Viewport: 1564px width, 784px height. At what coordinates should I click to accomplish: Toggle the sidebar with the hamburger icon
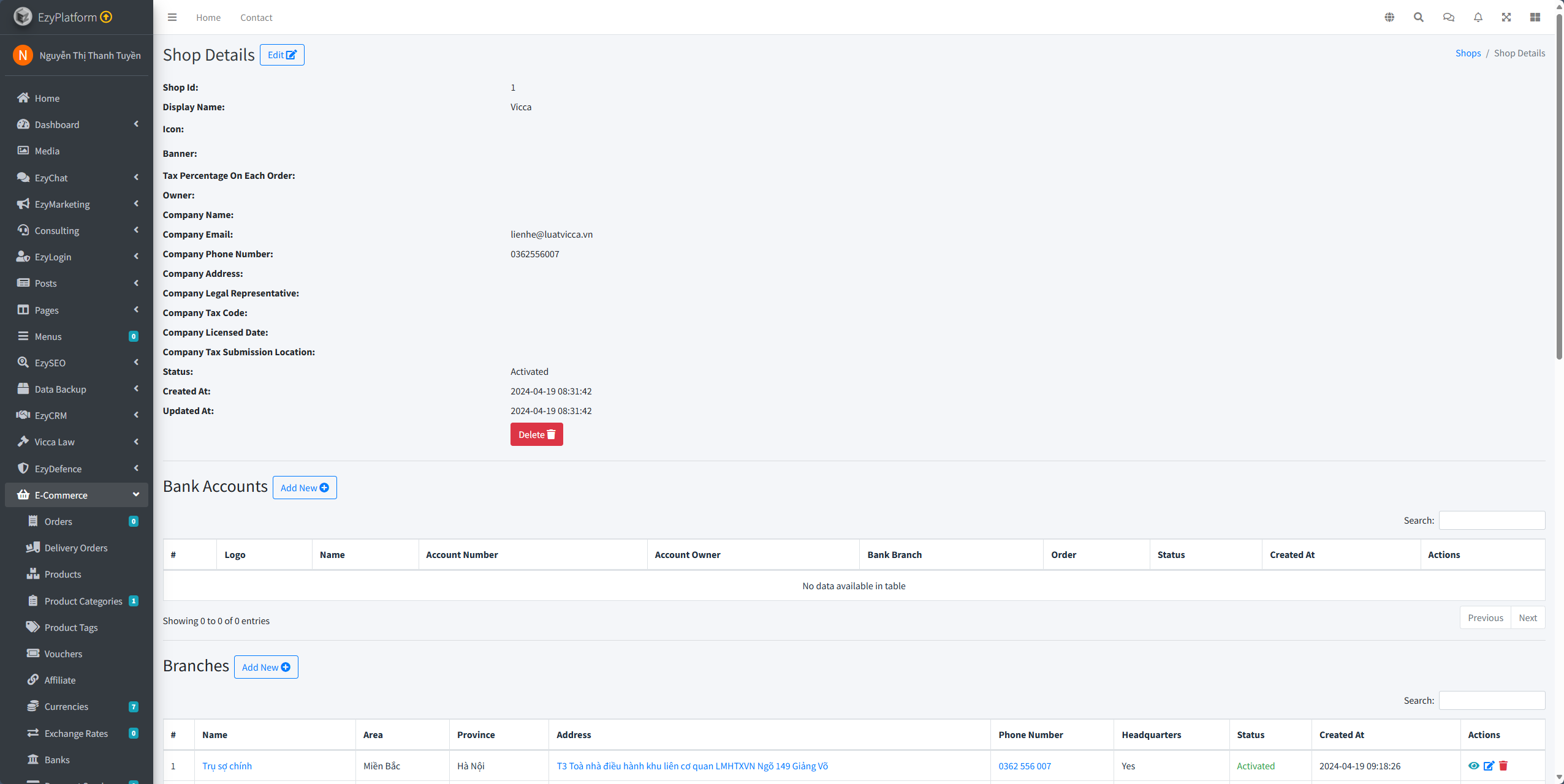172,17
